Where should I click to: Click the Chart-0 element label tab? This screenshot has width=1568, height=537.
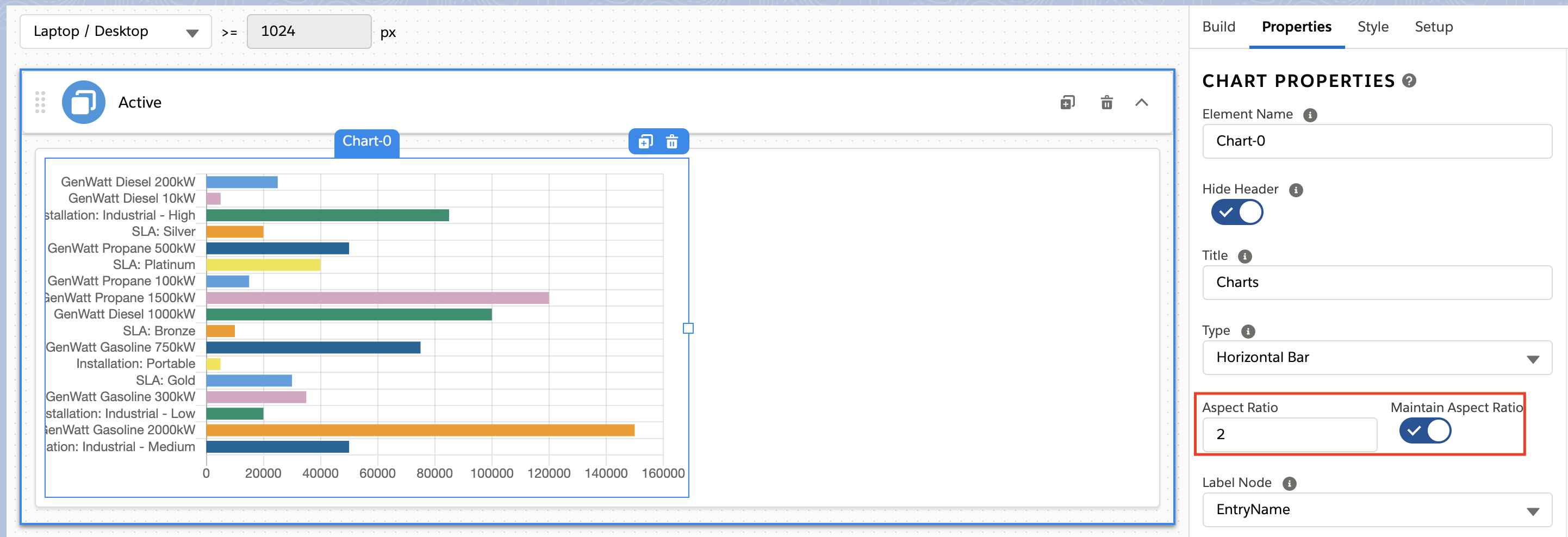coord(366,141)
